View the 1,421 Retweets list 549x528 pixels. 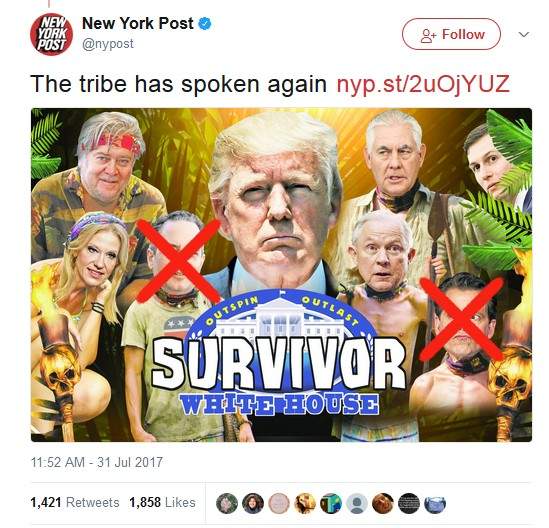(x=75, y=502)
